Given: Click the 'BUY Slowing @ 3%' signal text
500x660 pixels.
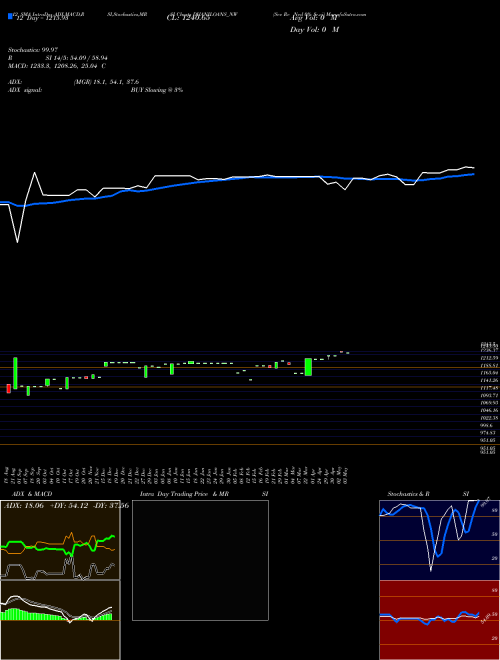Looking at the screenshot, I should click(157, 90).
